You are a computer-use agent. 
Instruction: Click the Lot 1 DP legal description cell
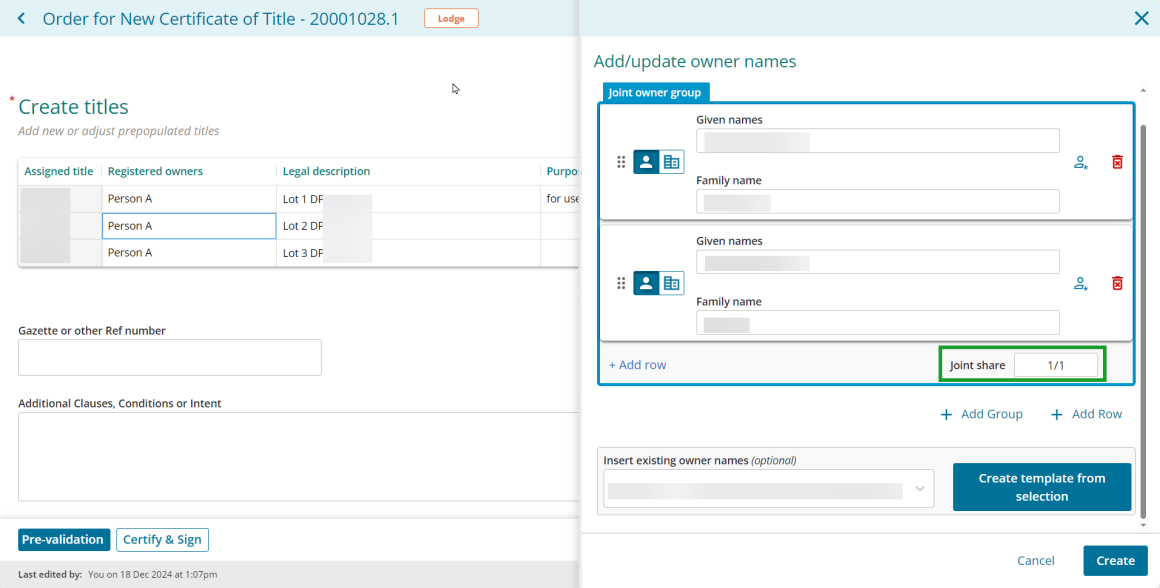408,199
